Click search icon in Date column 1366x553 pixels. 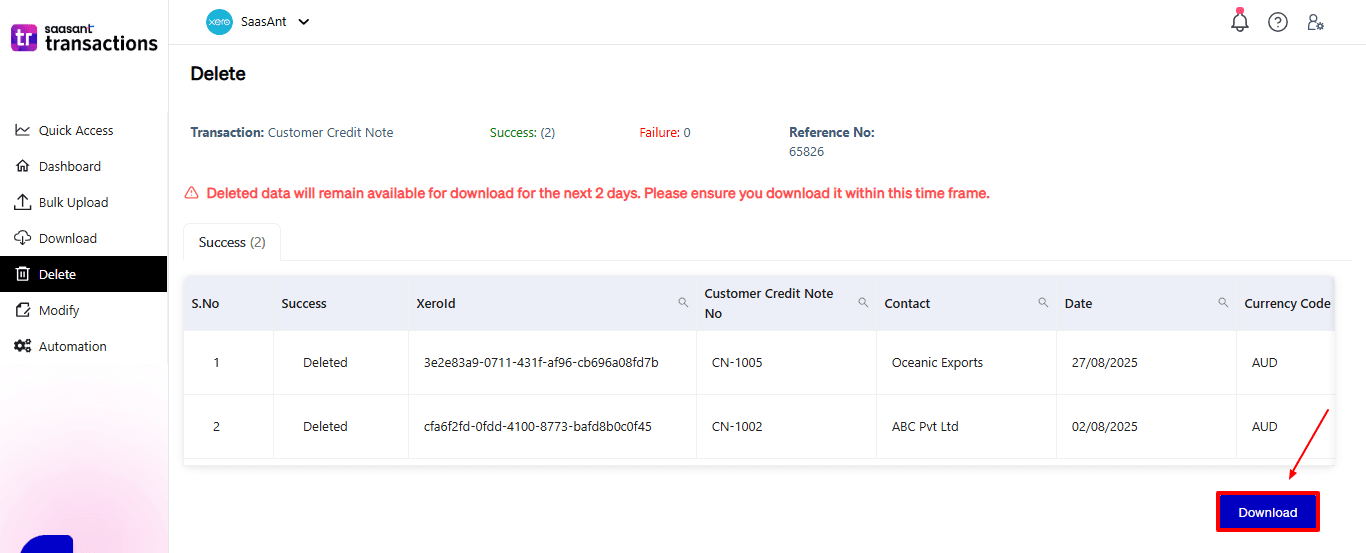(x=1223, y=302)
